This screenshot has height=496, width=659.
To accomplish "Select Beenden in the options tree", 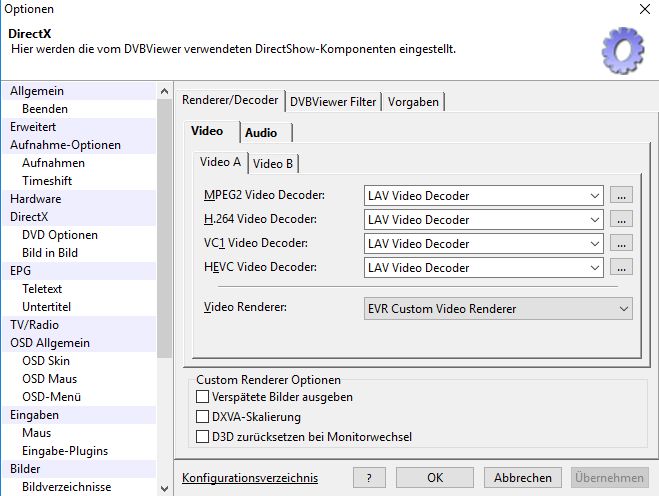I will click(79, 109).
